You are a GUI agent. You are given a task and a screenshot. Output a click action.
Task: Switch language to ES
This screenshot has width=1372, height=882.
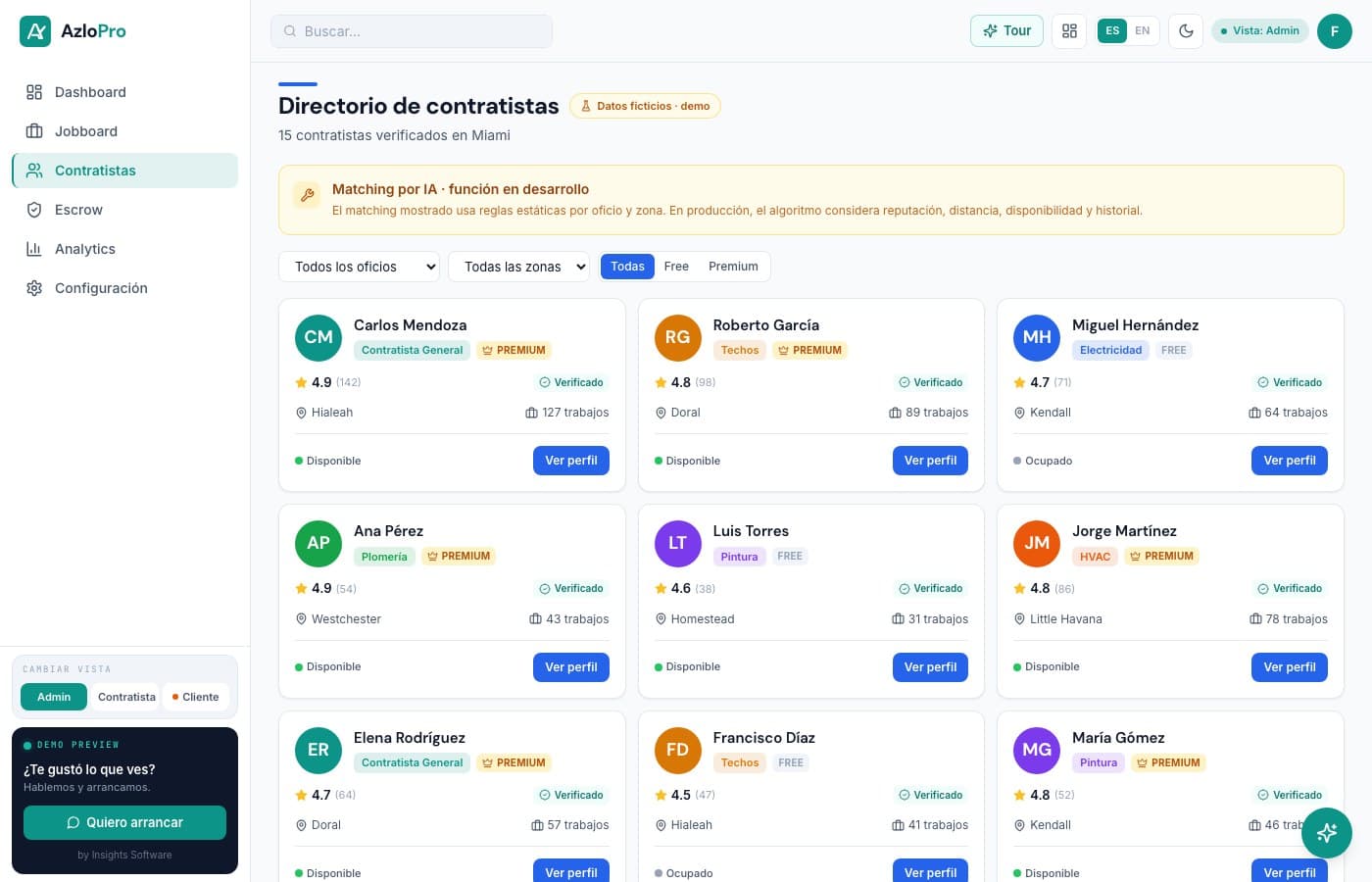click(x=1112, y=31)
